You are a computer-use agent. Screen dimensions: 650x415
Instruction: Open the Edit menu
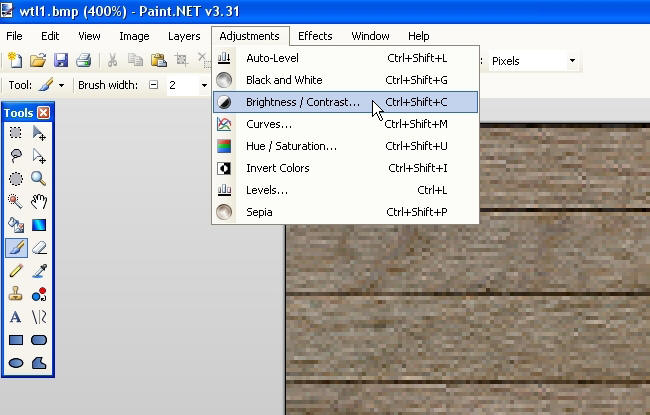pyautogui.click(x=50, y=36)
